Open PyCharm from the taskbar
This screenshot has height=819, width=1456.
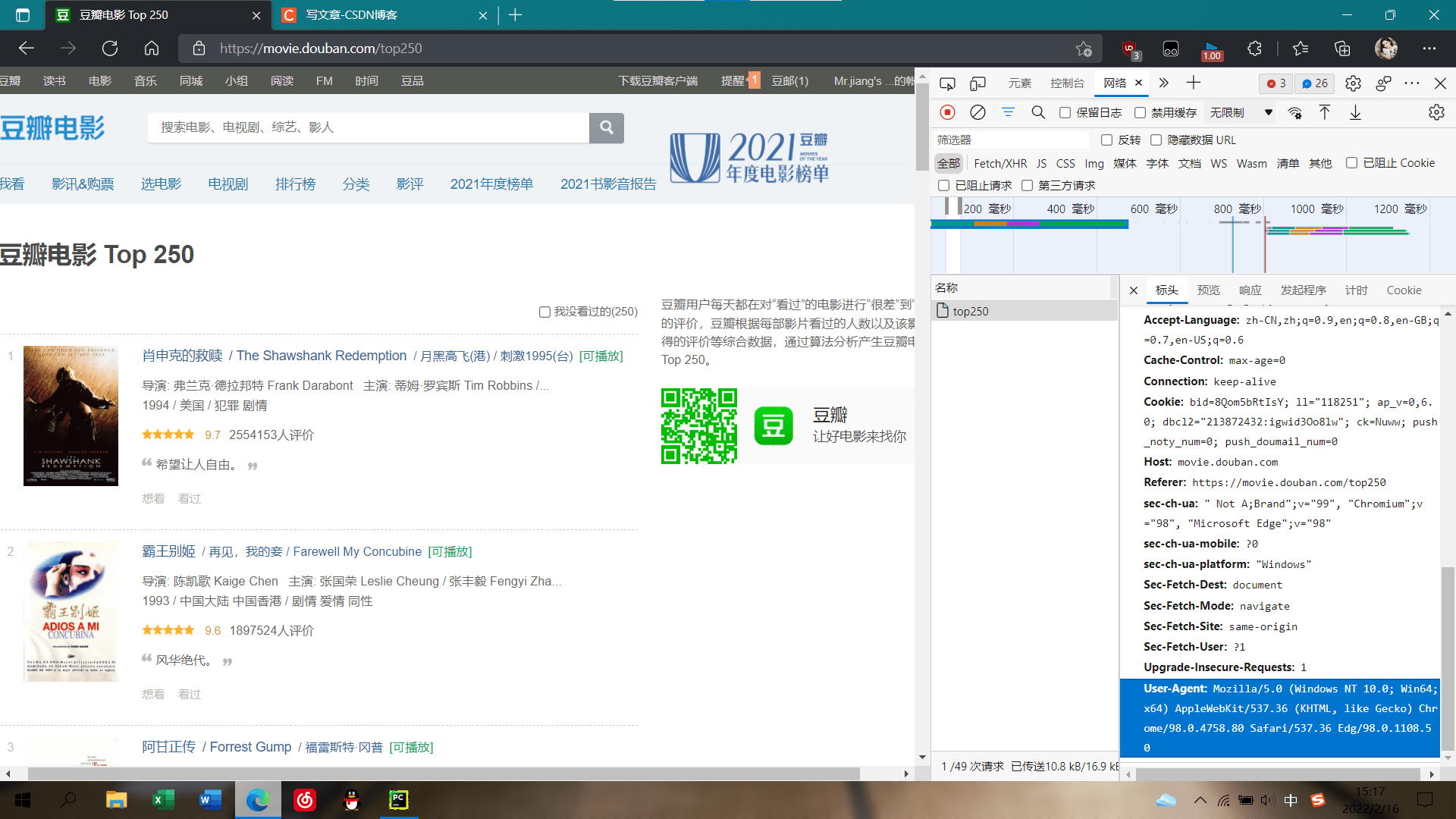coord(398,799)
